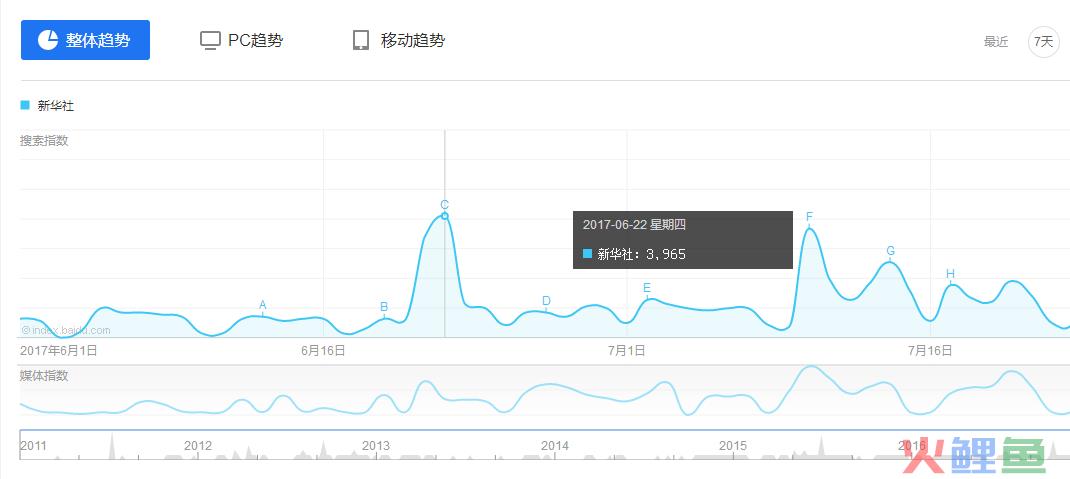The image size is (1070, 479).
Task: Click news marker H on chart
Action: (x=951, y=274)
